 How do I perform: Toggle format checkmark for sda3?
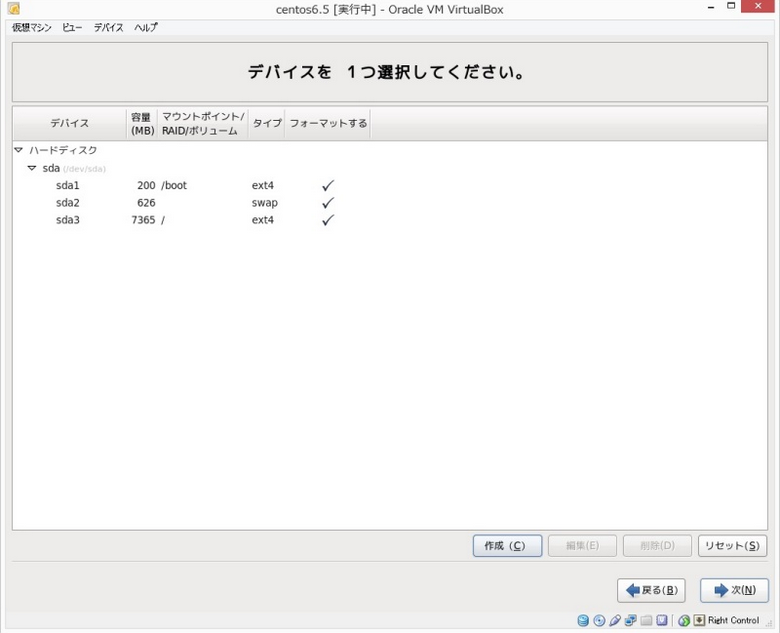(328, 220)
